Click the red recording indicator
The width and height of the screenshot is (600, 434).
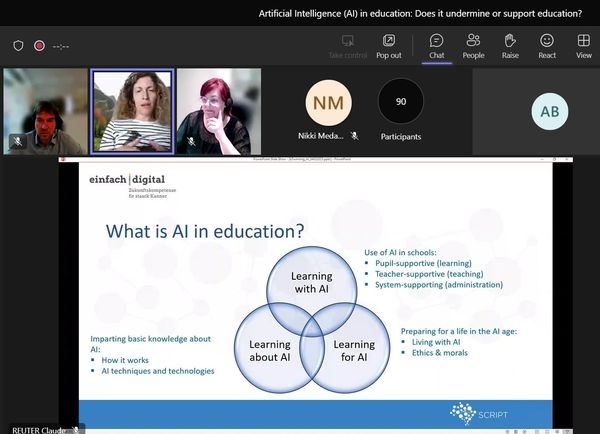click(x=39, y=46)
